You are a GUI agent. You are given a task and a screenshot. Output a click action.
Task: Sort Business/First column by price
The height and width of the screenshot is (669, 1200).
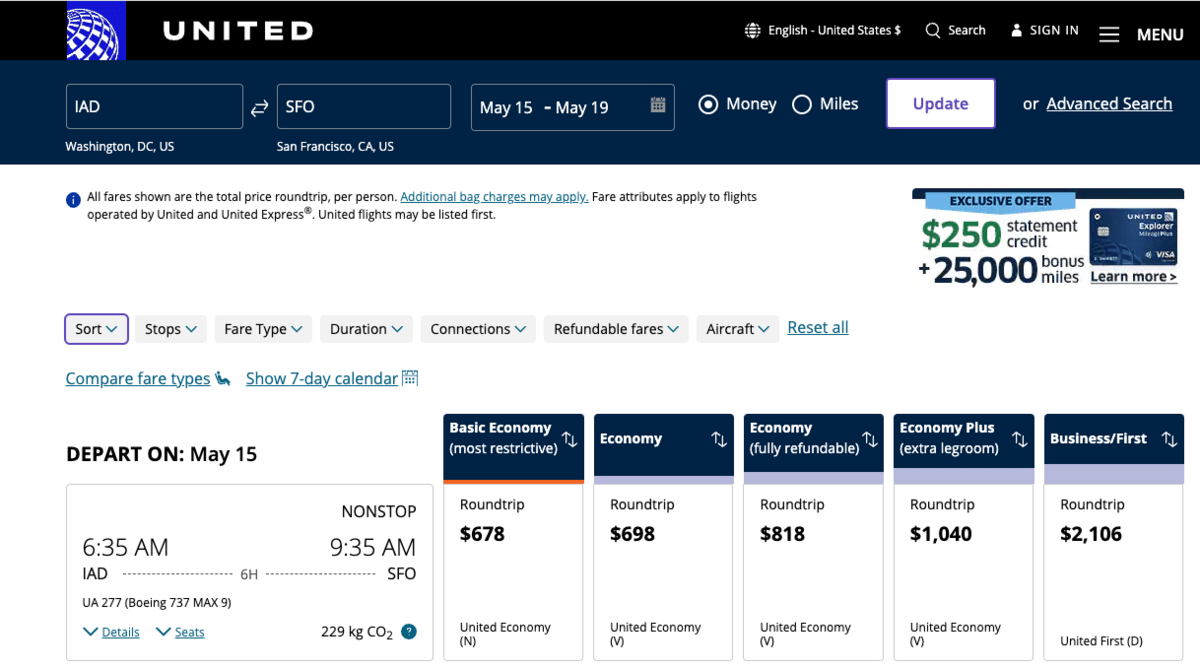point(1169,439)
